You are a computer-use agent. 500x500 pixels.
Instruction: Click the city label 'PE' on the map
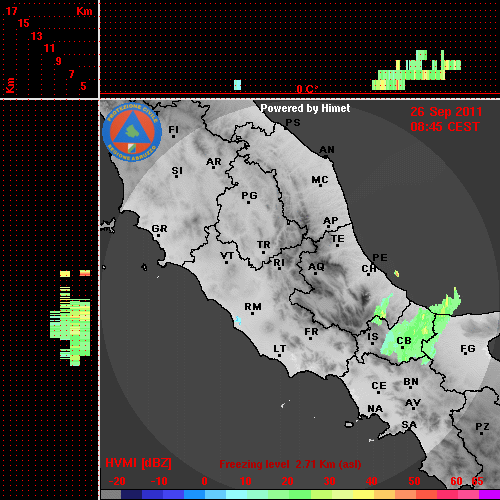click(x=380, y=257)
